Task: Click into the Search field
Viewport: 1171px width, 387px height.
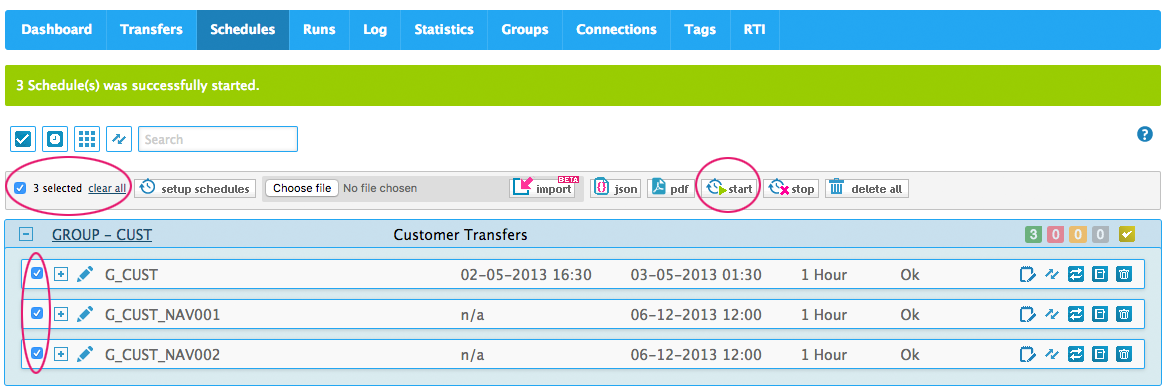Action: tap(218, 139)
